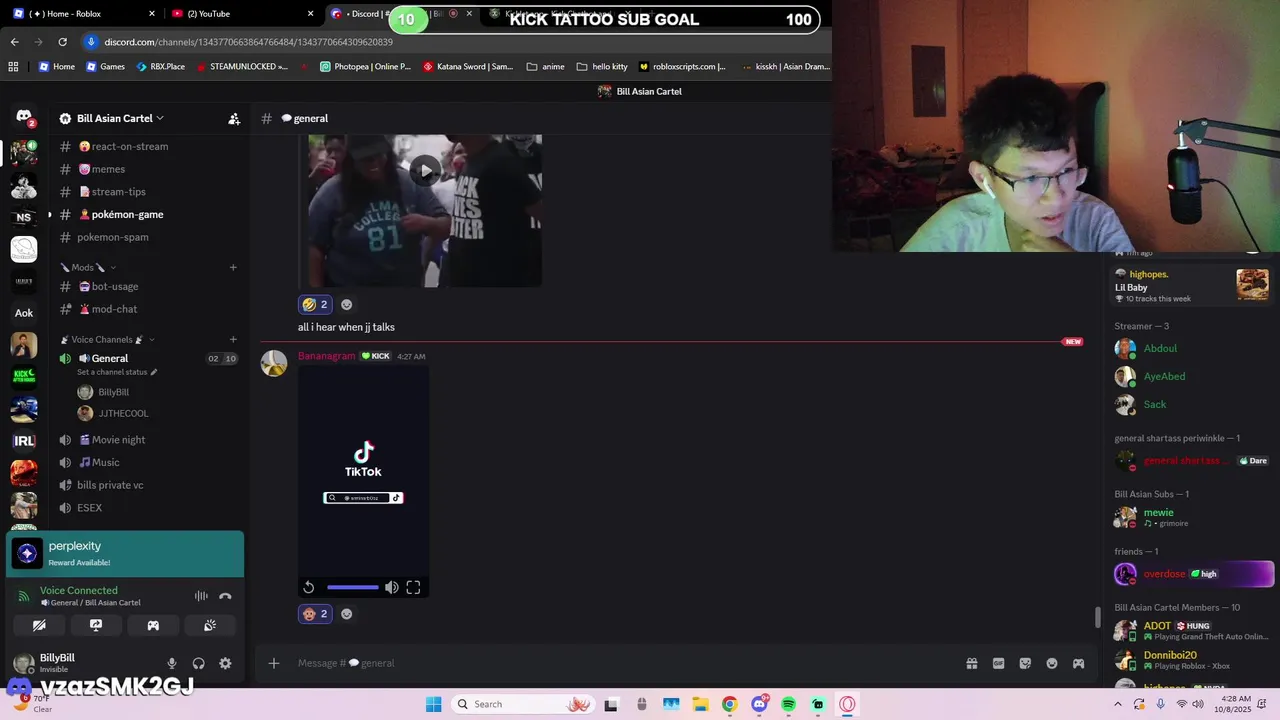Switch to YouTube browser tab
This screenshot has width=1280, height=720.
[242, 14]
